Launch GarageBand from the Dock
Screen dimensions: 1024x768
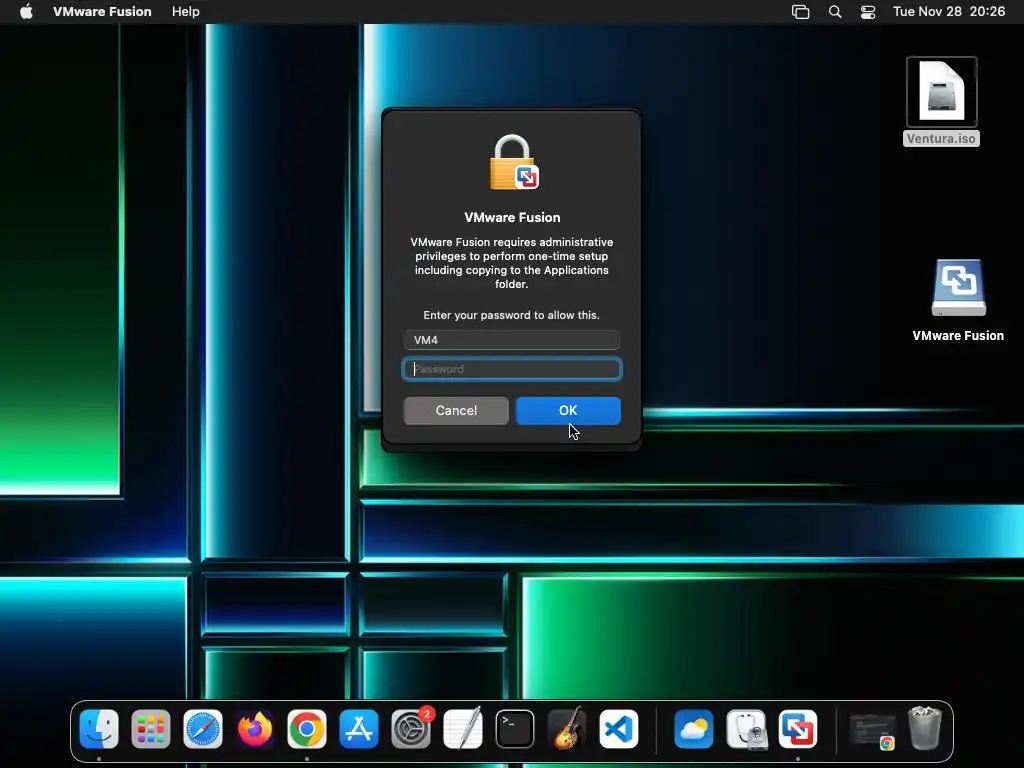tap(567, 729)
